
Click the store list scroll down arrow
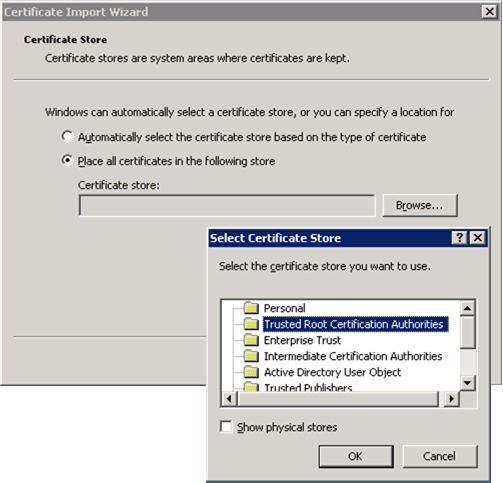pos(467,383)
